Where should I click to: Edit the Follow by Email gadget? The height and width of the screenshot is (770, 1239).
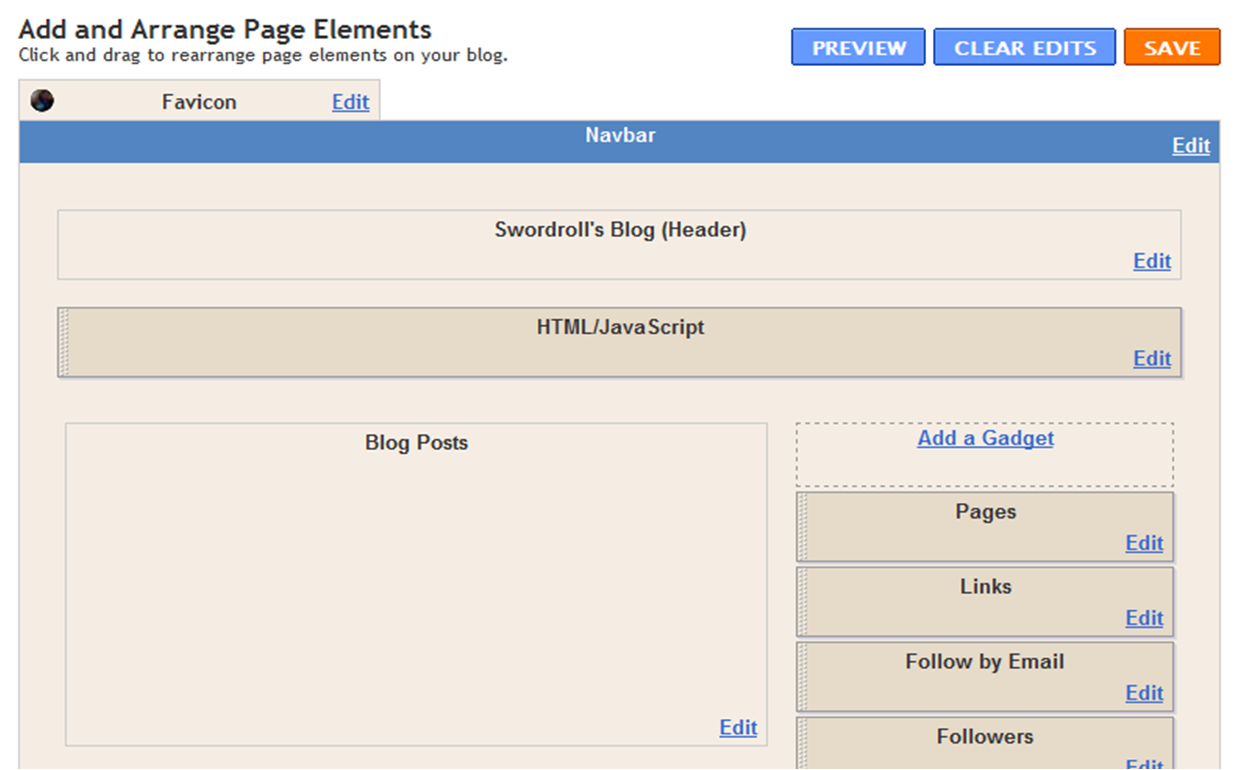coord(1144,693)
